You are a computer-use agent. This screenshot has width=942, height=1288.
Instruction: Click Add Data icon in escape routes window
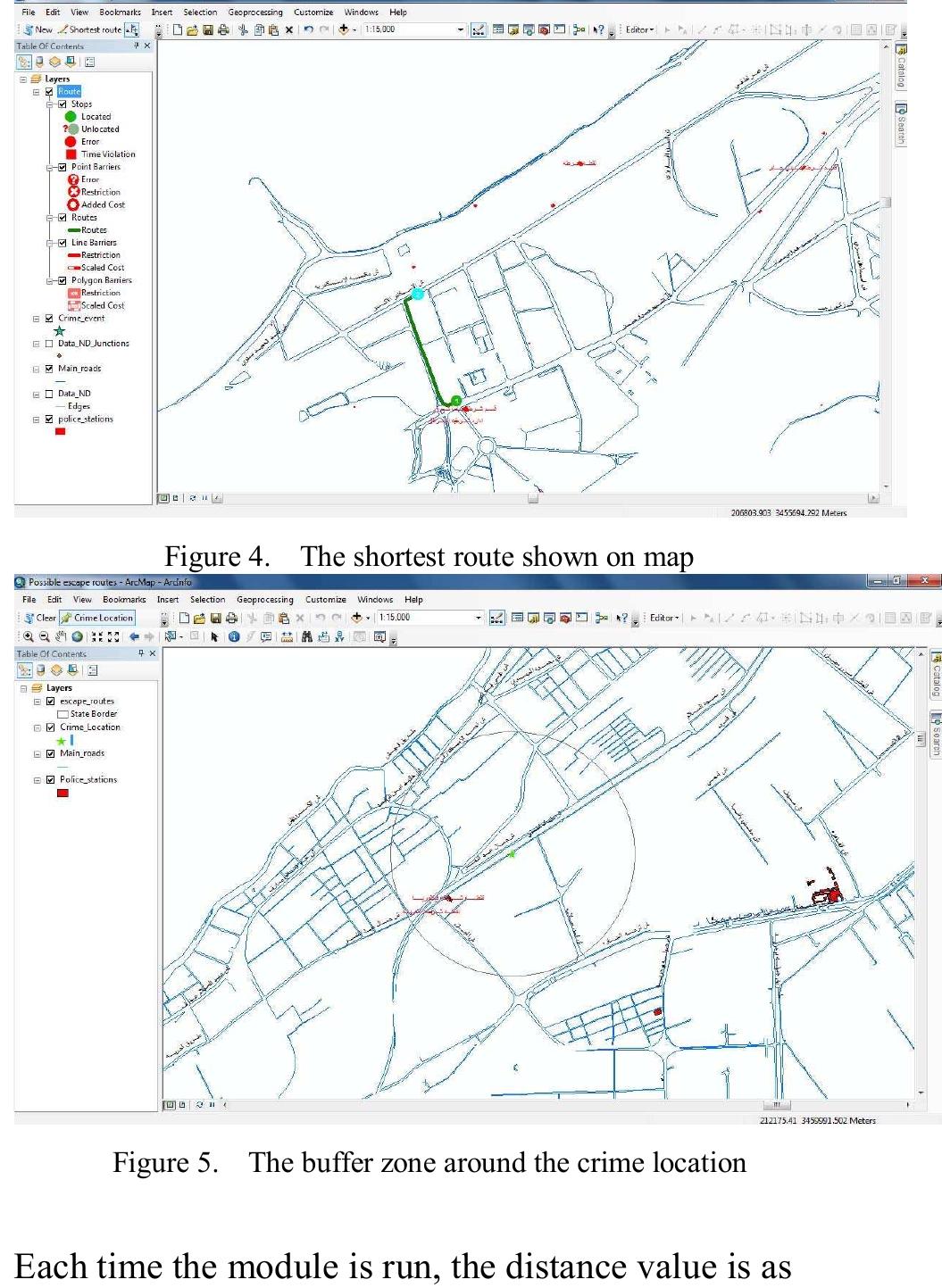[x=356, y=618]
